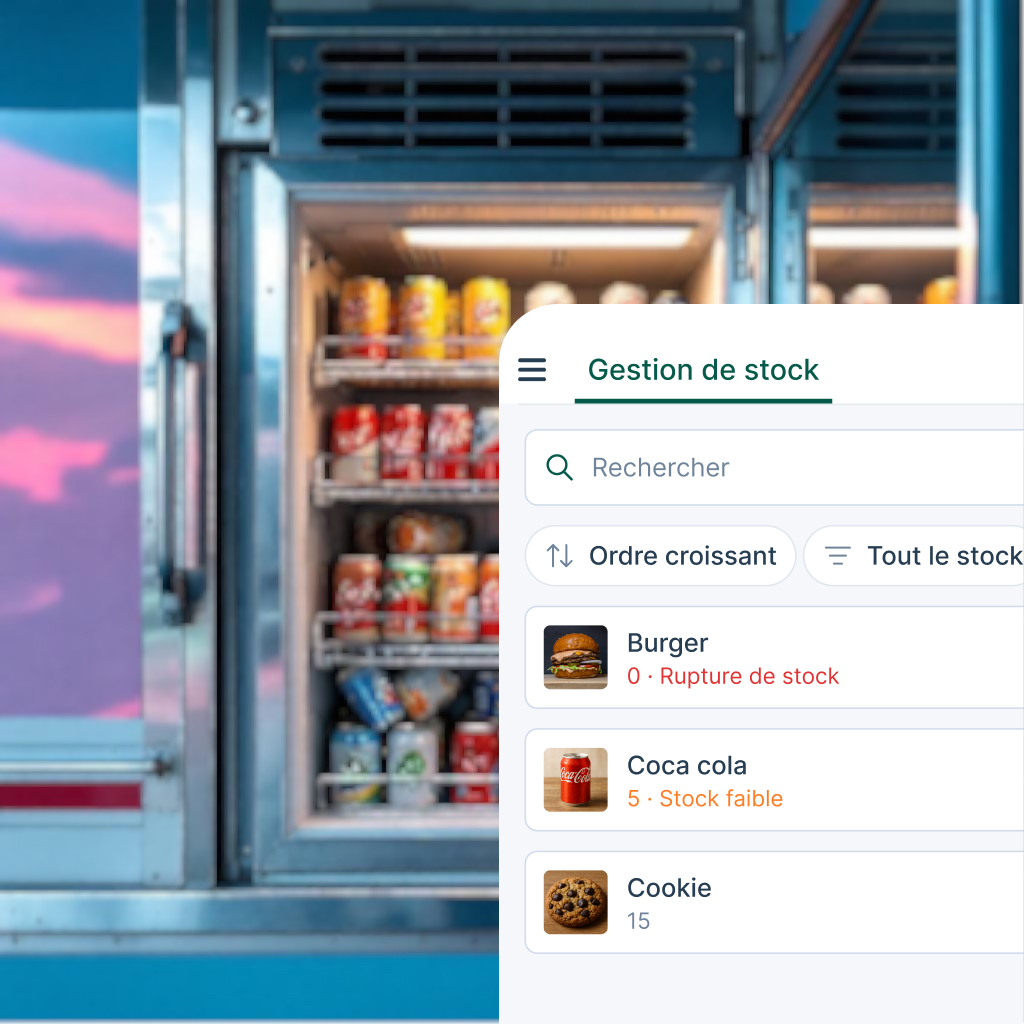Image resolution: width=1024 pixels, height=1024 pixels.
Task: Click the Cookie item name
Action: 669,888
